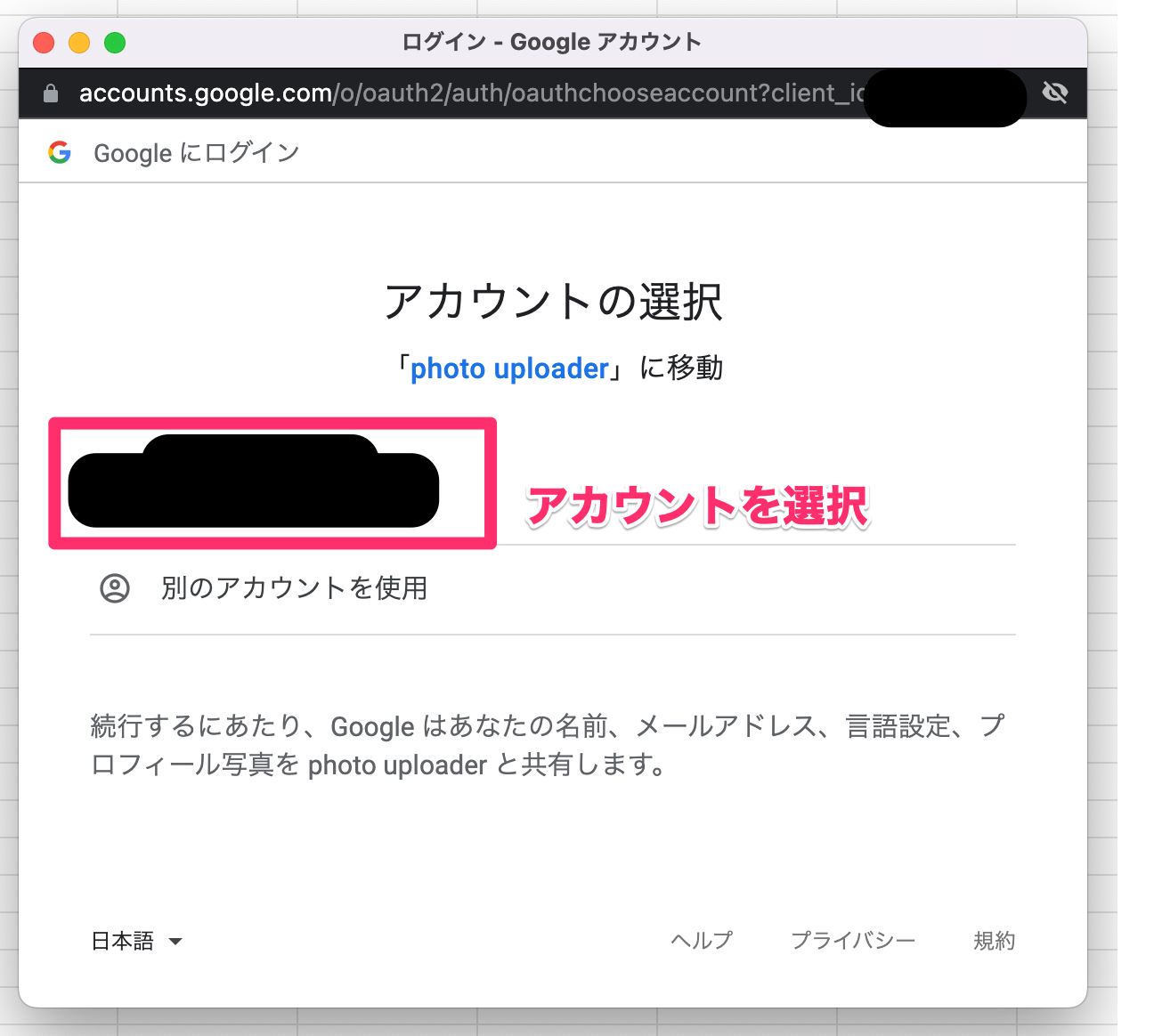This screenshot has height=1036, width=1154.
Task: Click the アカウントの選択 heading
Action: (553, 302)
